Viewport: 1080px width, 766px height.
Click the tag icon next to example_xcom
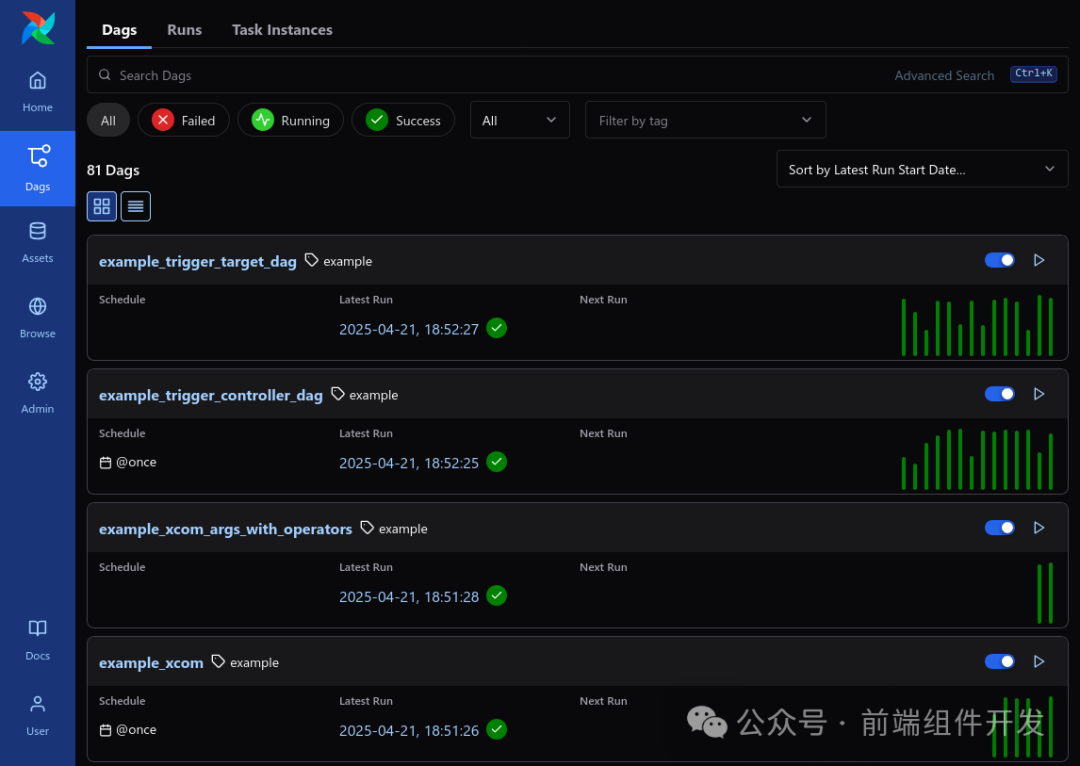tap(218, 661)
